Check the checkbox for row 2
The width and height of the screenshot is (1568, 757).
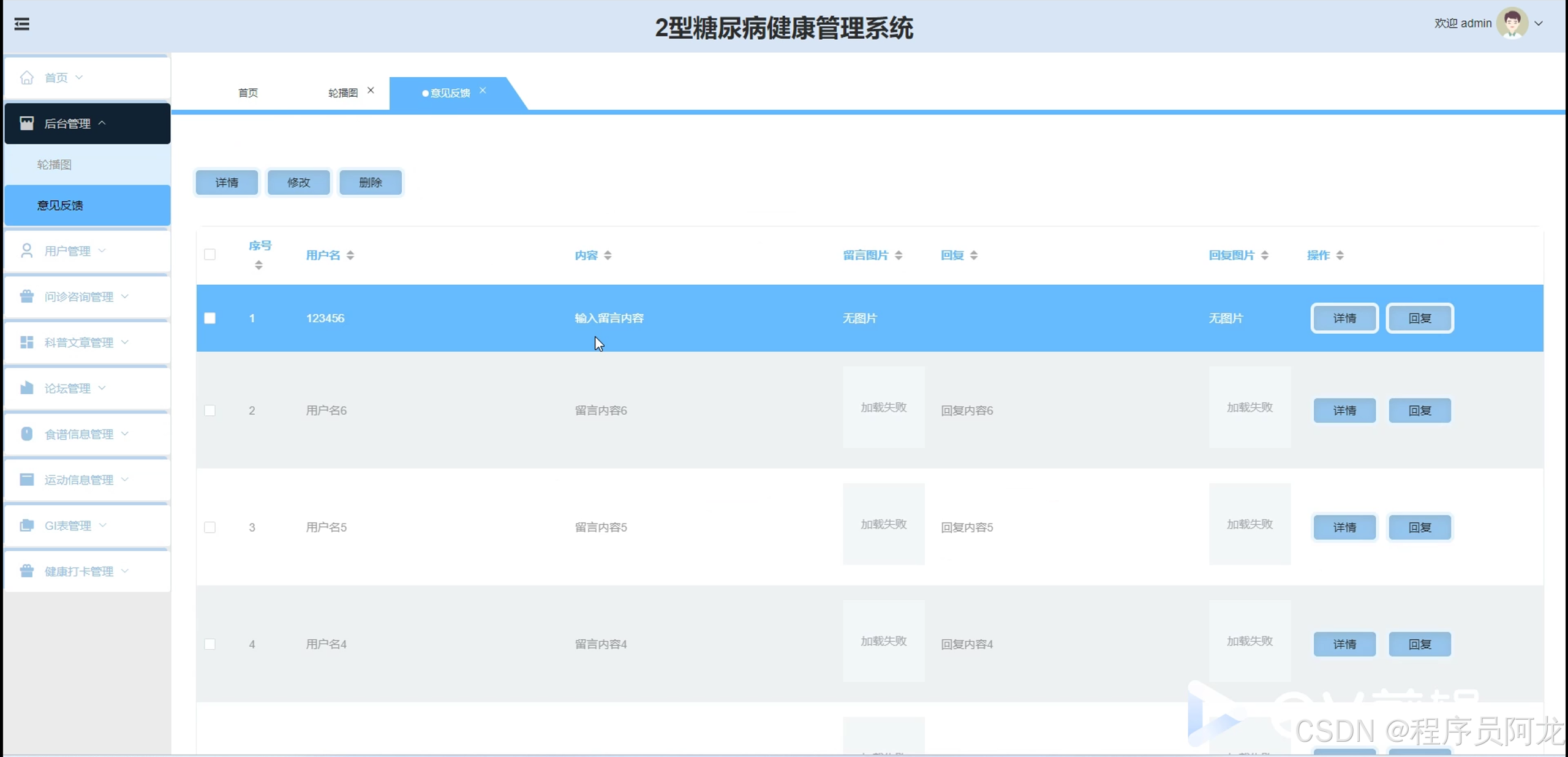[210, 410]
